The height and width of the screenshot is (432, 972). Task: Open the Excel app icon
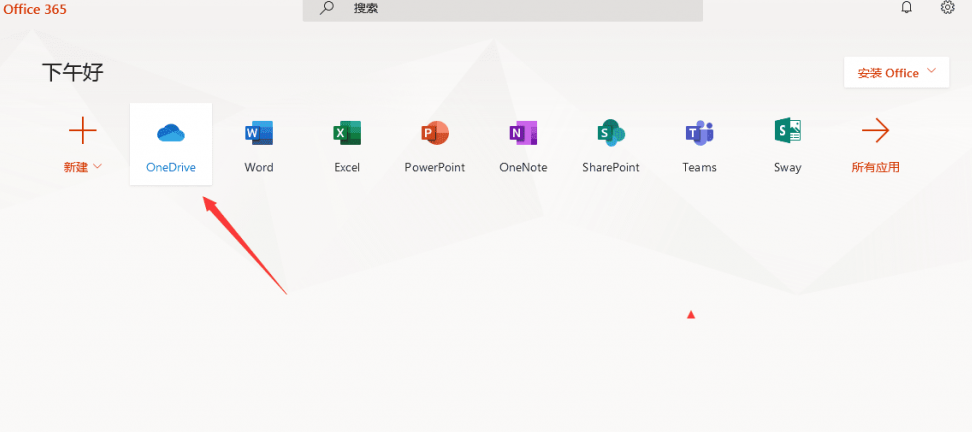coord(347,133)
